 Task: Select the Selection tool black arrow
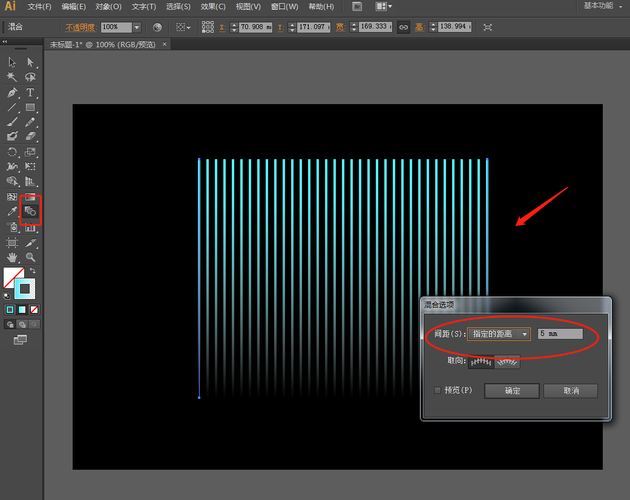point(12,62)
